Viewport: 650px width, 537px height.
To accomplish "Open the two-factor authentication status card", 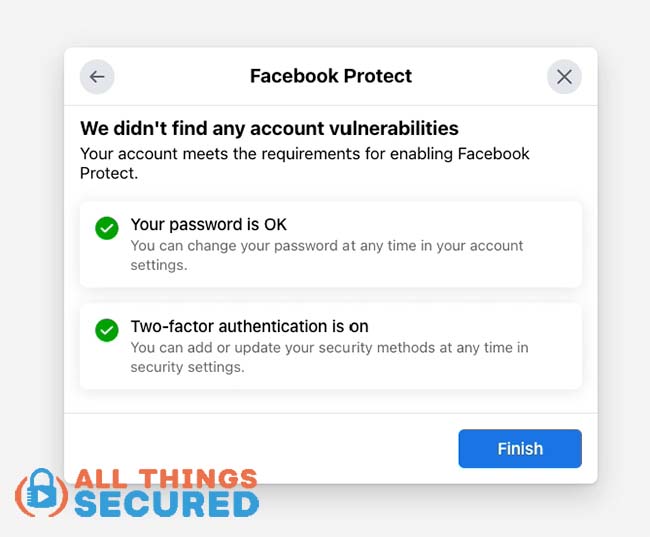I will pyautogui.click(x=331, y=347).
